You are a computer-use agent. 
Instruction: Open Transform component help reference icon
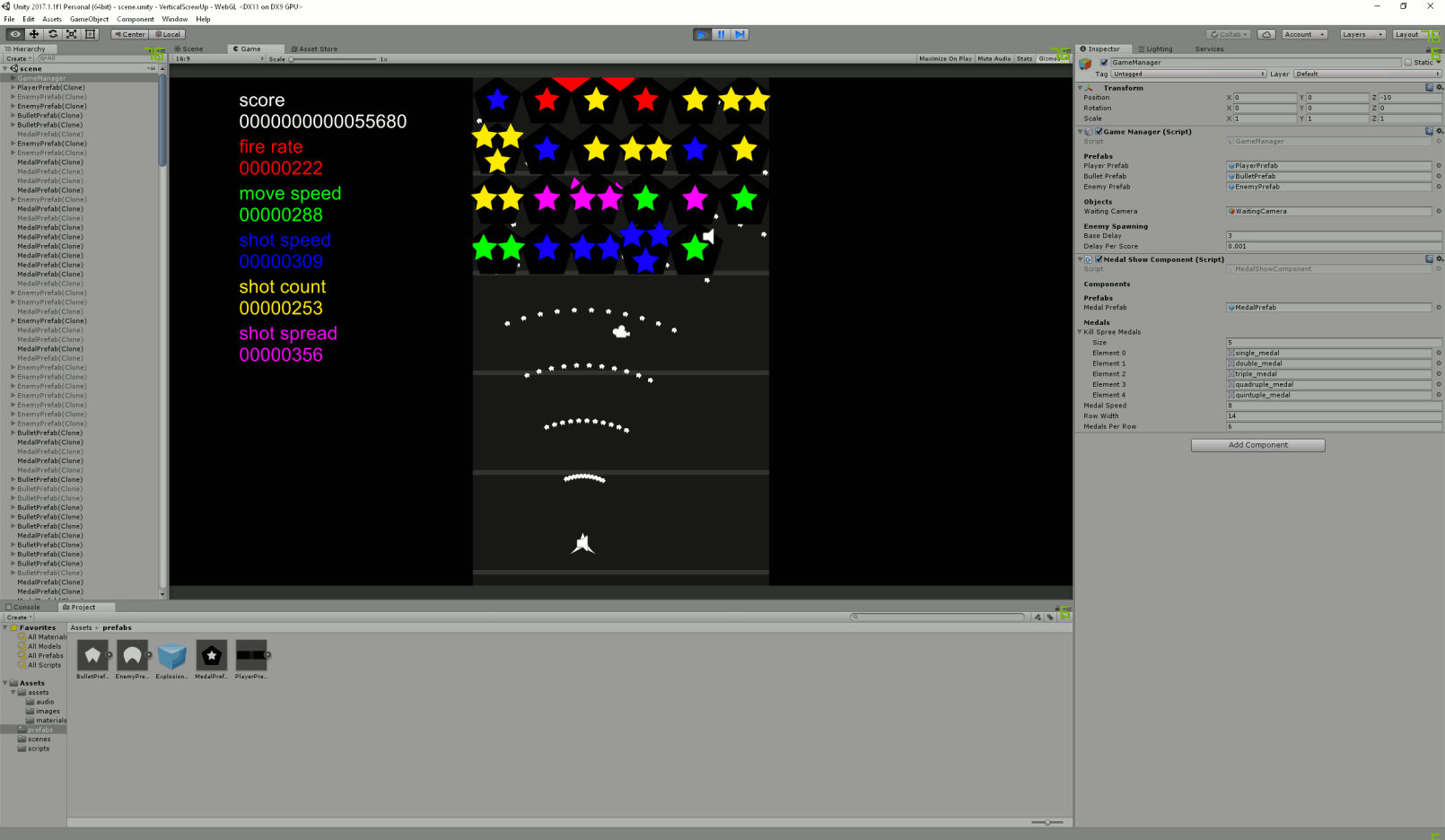[1430, 87]
